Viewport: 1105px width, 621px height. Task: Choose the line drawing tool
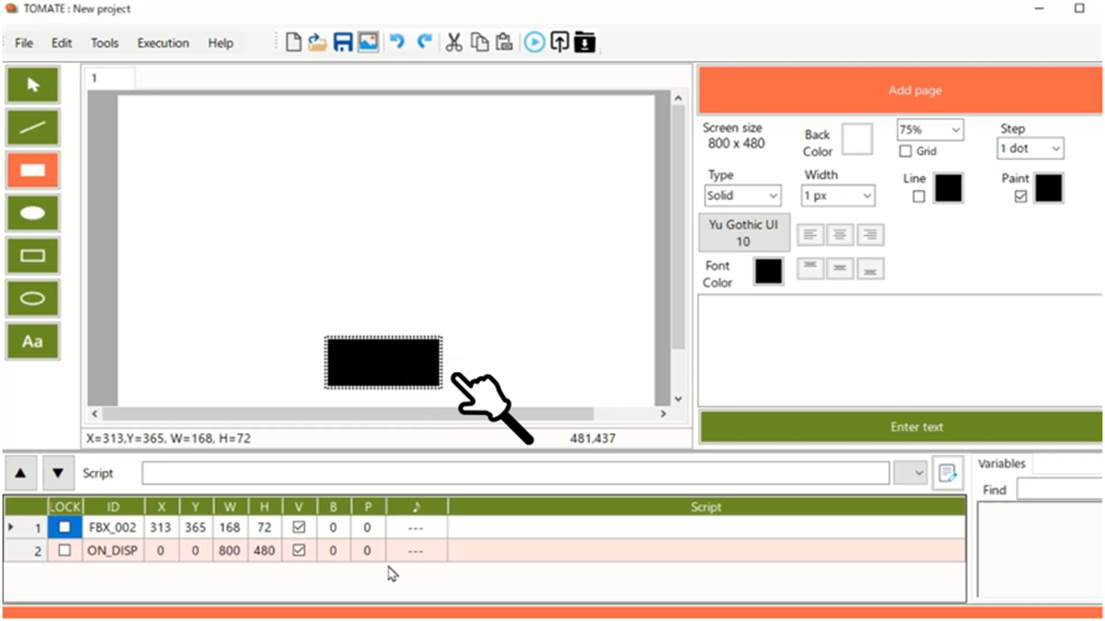coord(32,128)
